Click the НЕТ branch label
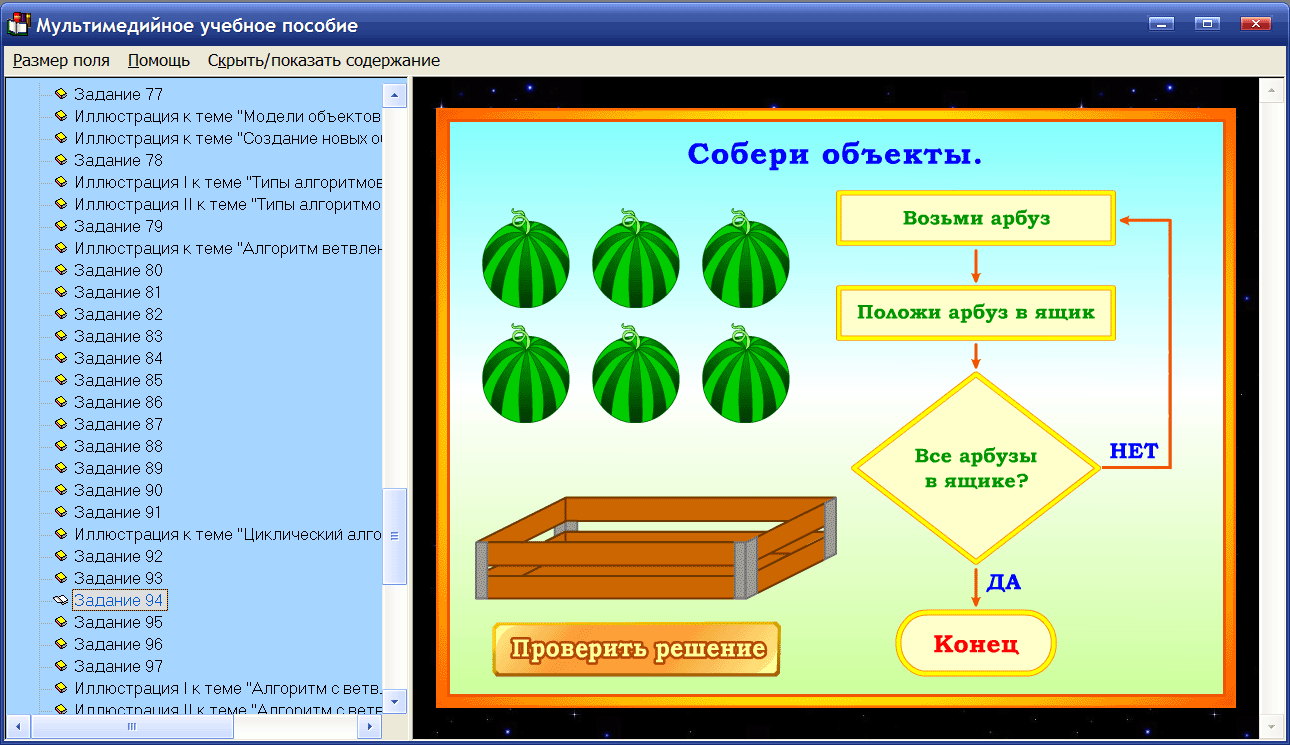The width and height of the screenshot is (1290, 745). click(x=1133, y=451)
